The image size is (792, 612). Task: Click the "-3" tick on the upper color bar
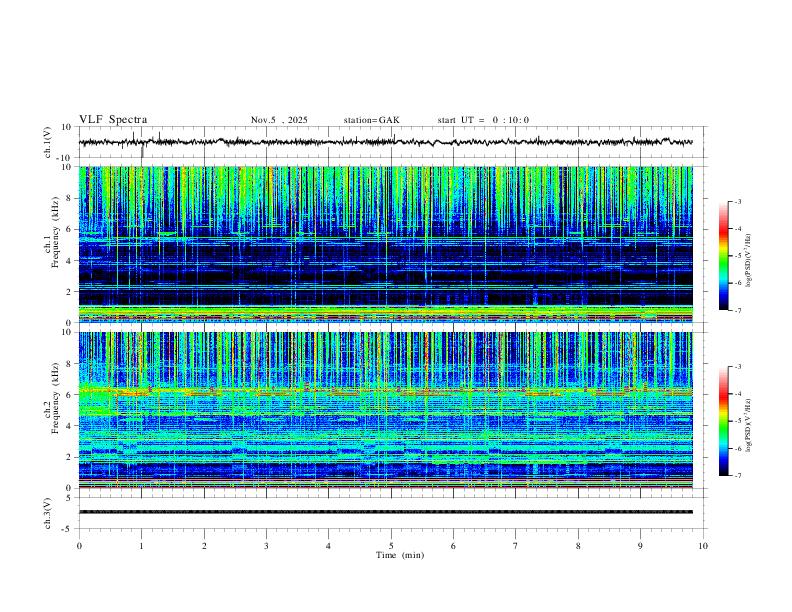737,201
